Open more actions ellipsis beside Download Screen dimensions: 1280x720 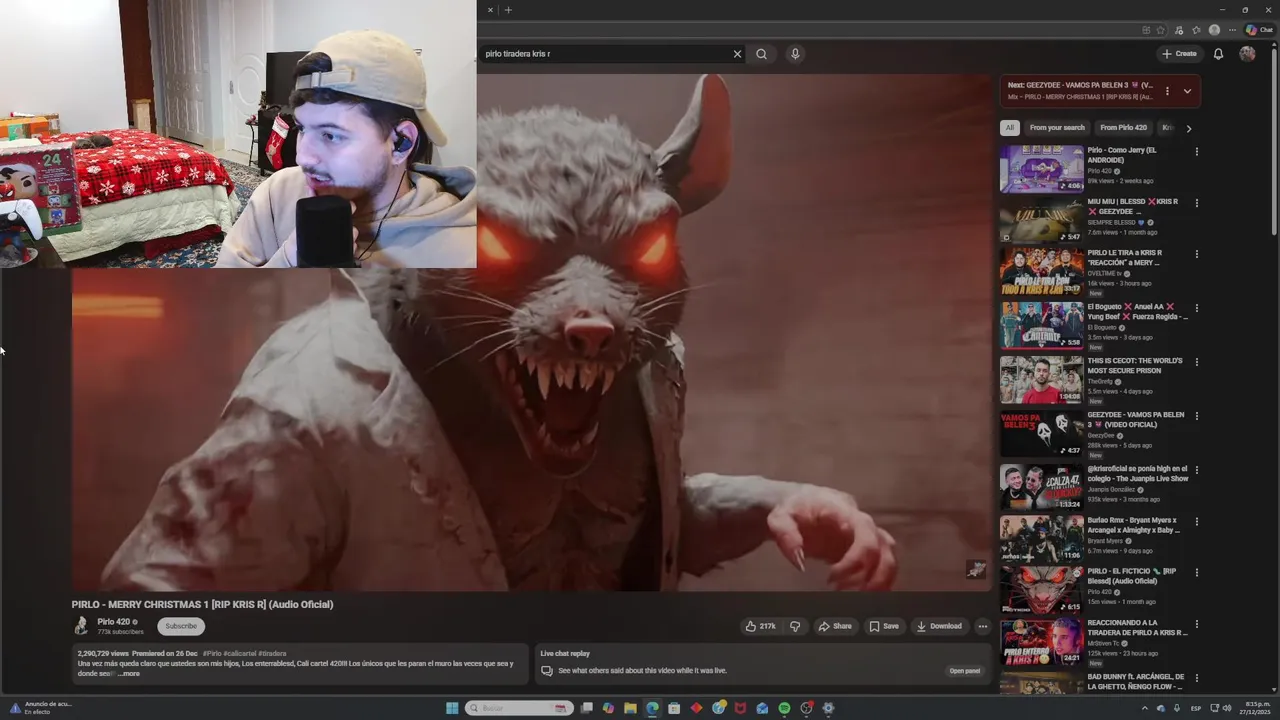tap(982, 626)
